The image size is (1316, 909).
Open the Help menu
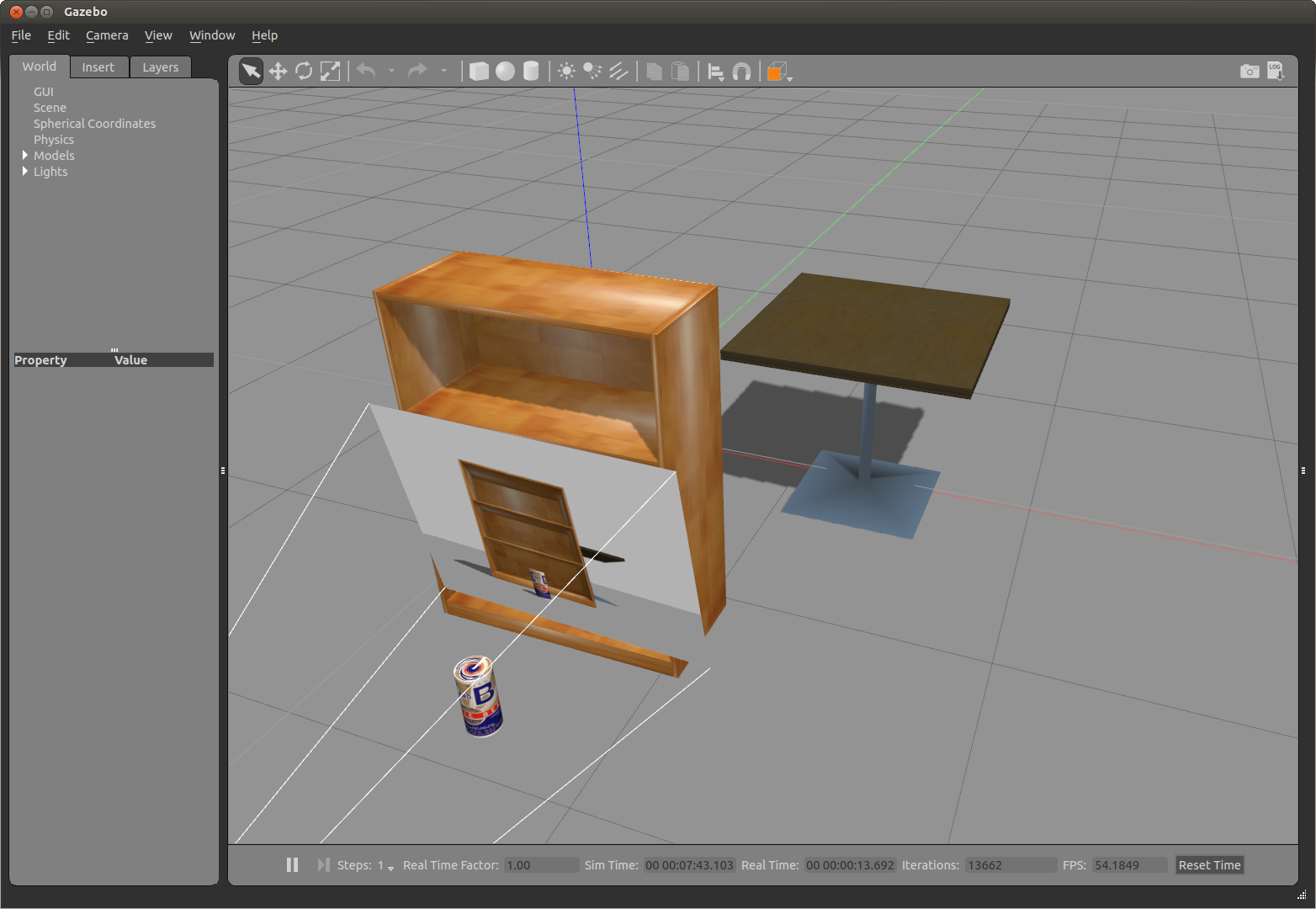point(264,35)
